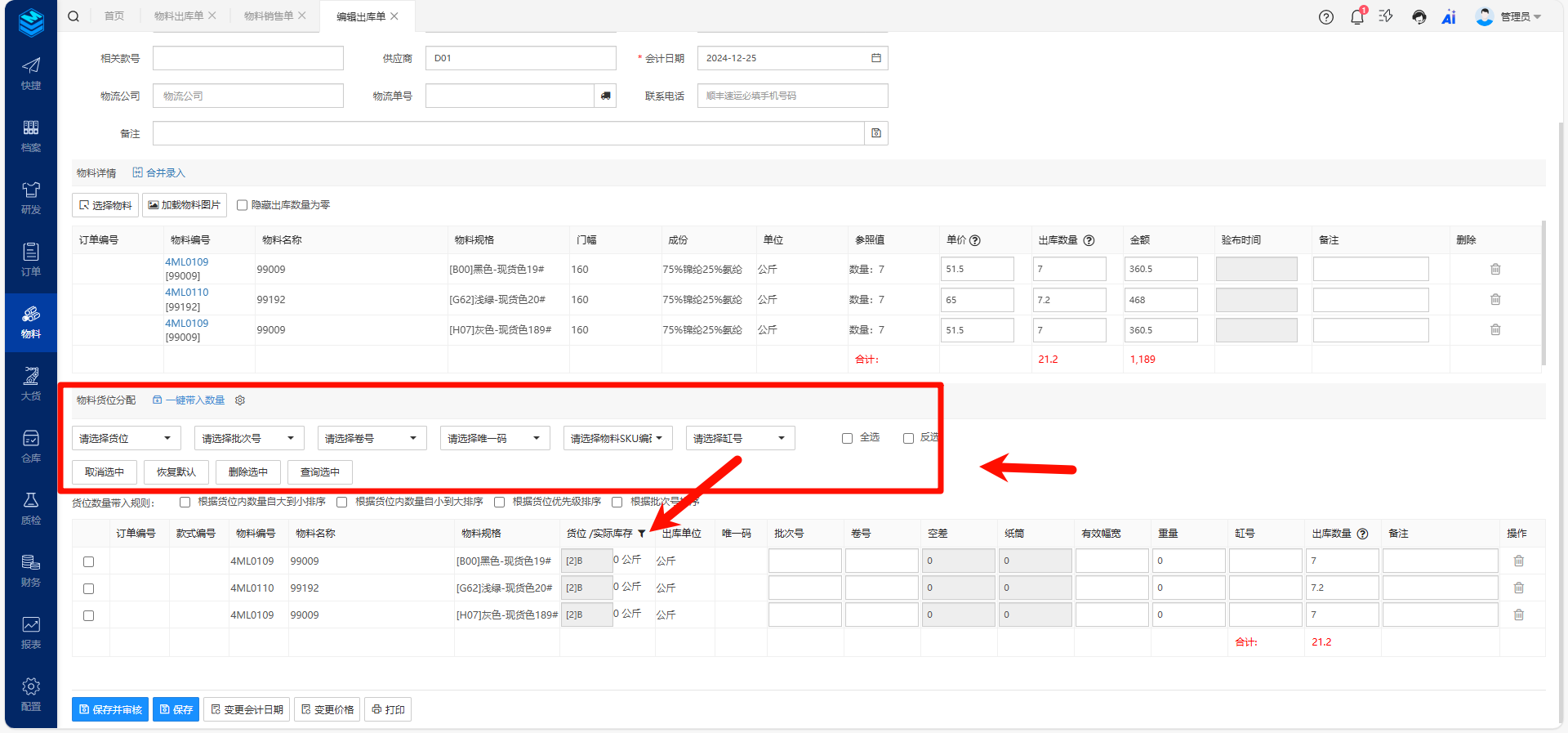Click the 选择物料 button
This screenshot has height=733, width=1568.
click(x=105, y=205)
